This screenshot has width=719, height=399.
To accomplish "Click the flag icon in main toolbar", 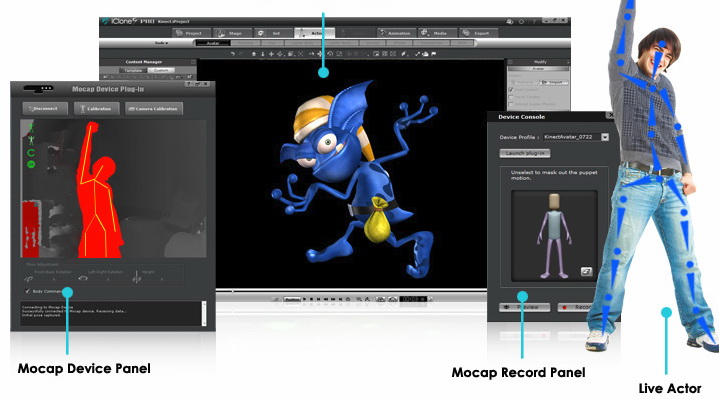I will point(434,54).
